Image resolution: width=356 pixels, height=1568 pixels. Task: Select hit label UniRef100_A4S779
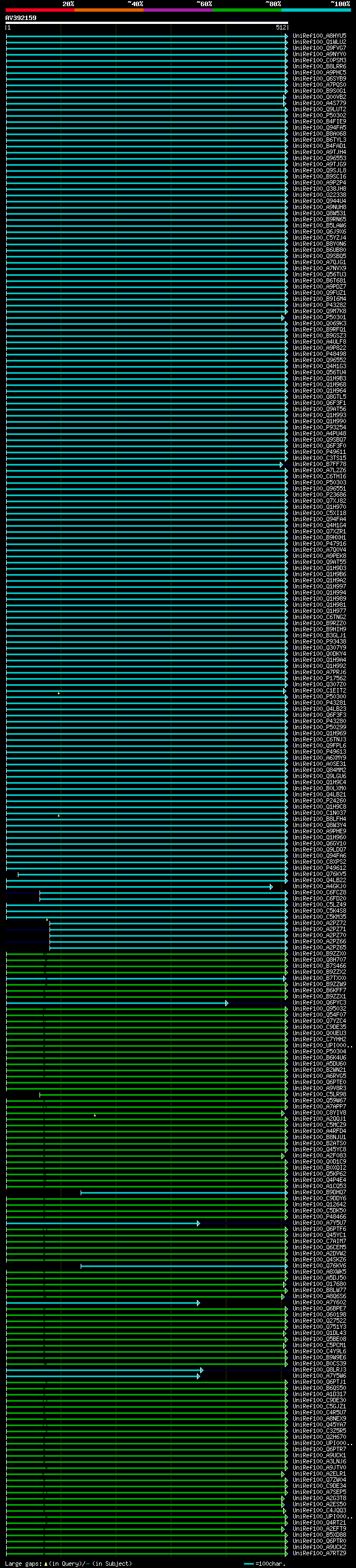pyautogui.click(x=319, y=103)
